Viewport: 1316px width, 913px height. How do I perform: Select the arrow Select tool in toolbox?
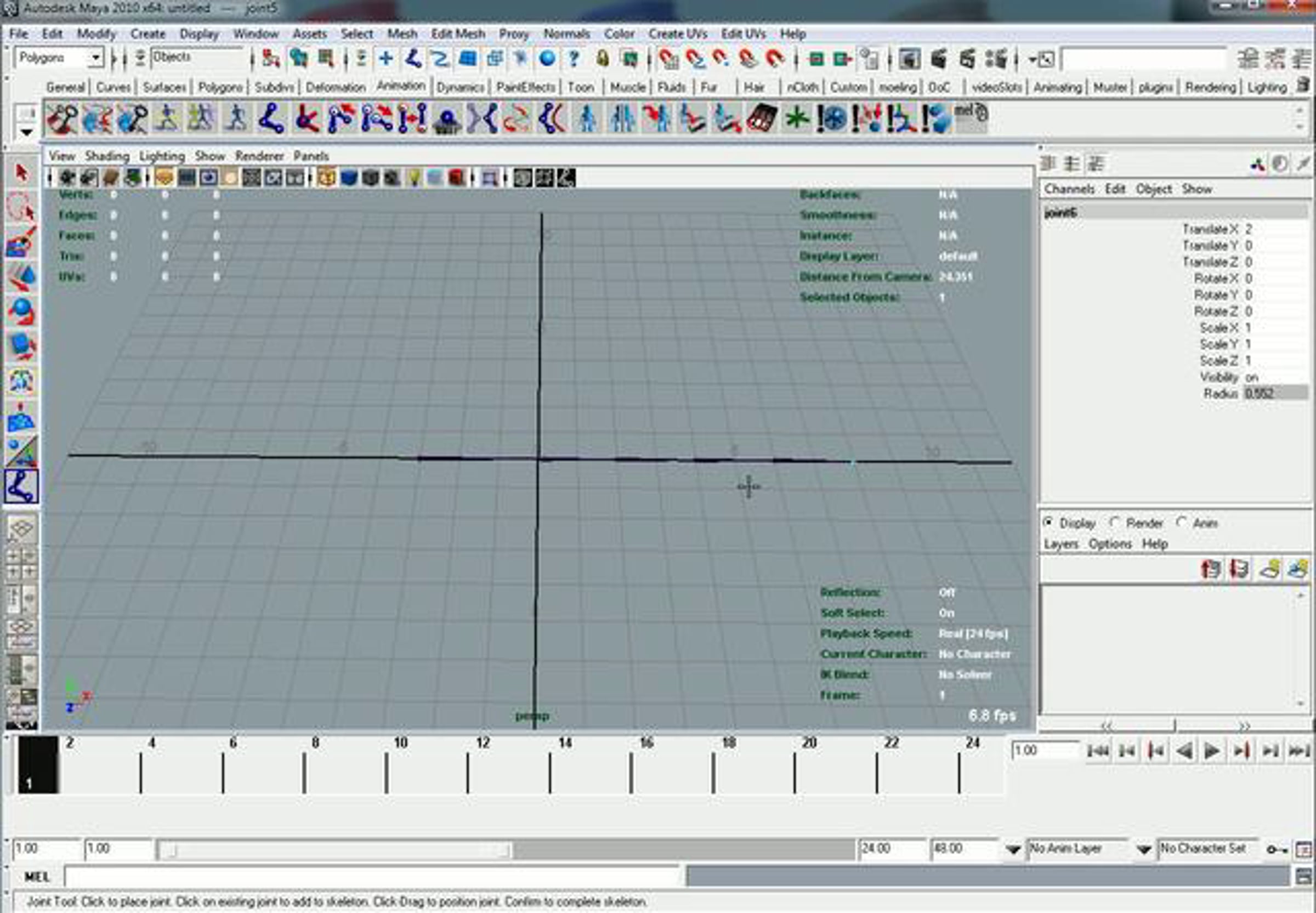[x=21, y=172]
